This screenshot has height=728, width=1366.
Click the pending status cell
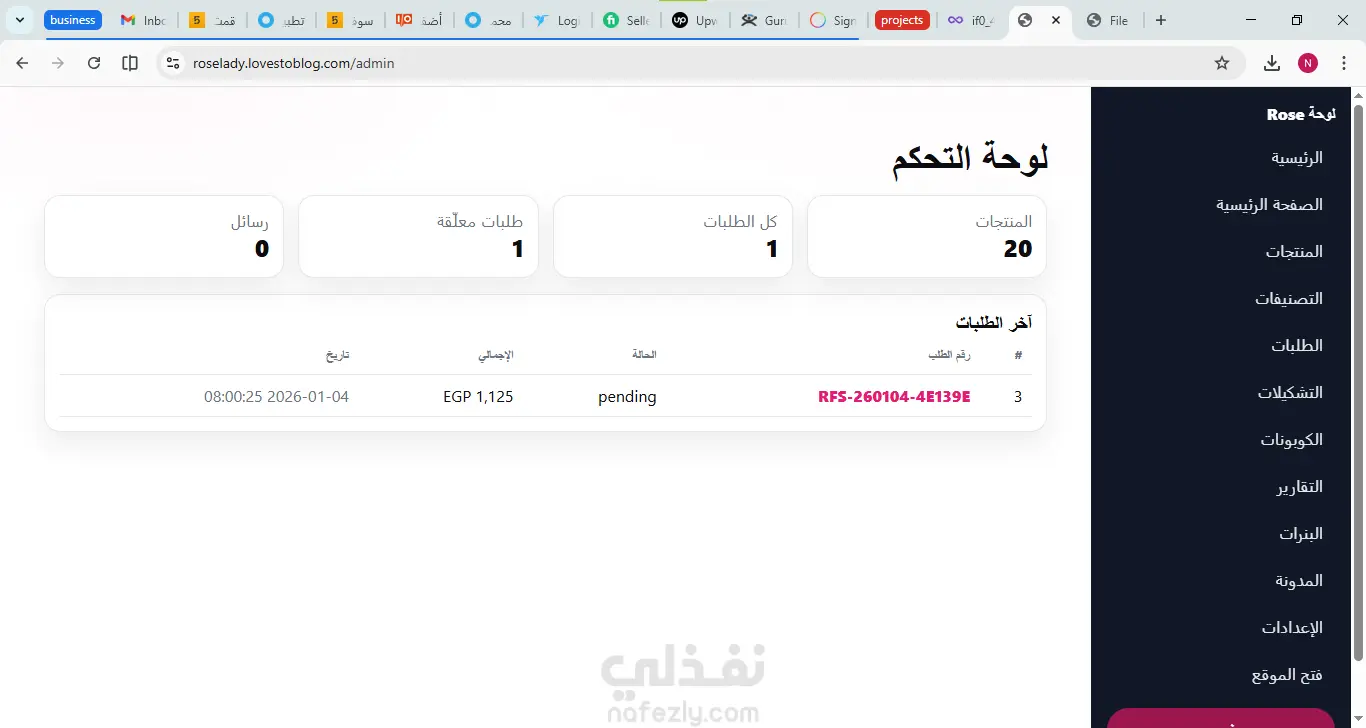coord(627,397)
